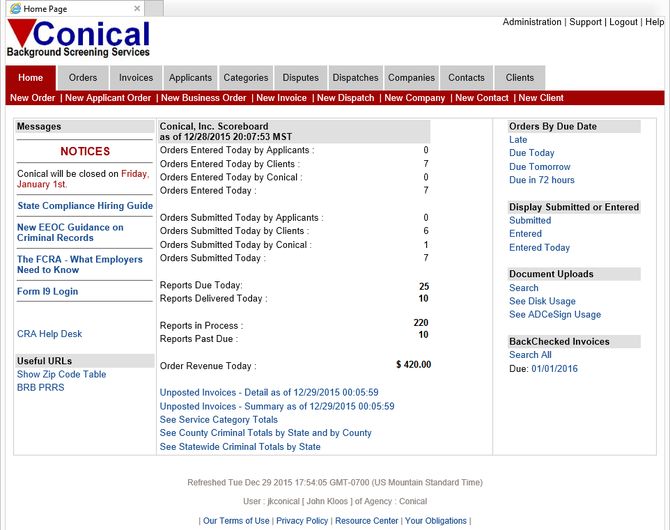View orders Due Today
This screenshot has height=530, width=670.
(x=531, y=153)
